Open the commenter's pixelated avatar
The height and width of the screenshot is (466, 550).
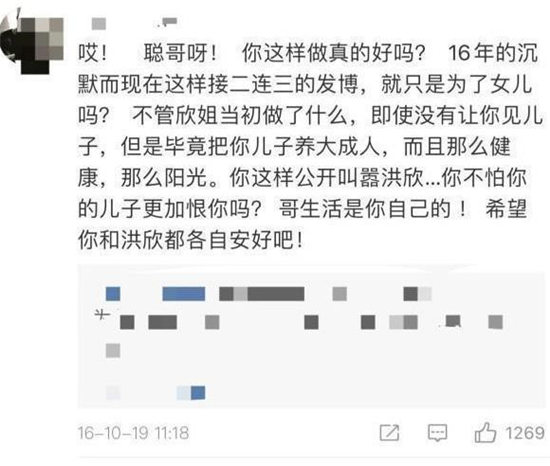[x=32, y=41]
